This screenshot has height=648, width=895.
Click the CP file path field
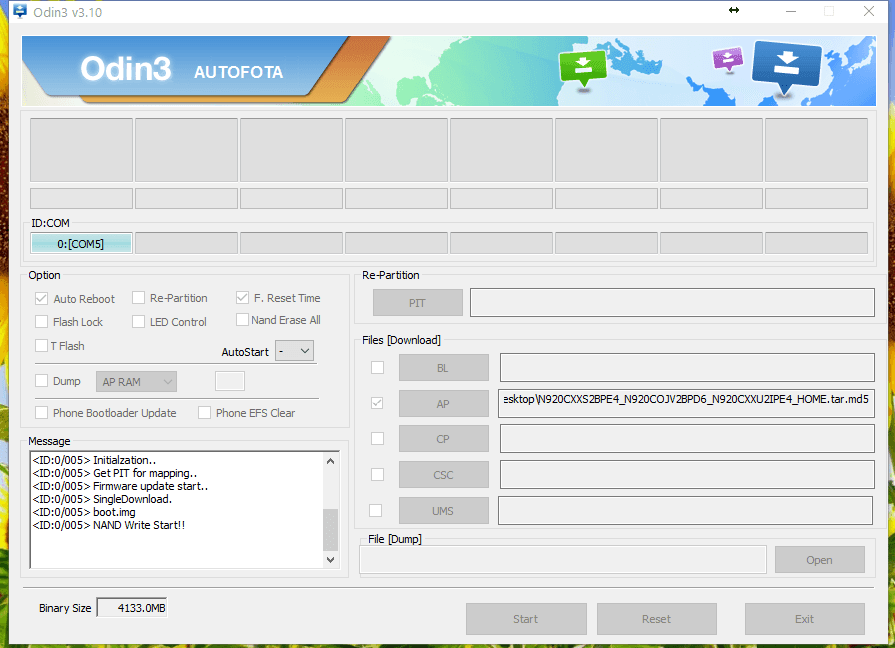(687, 438)
